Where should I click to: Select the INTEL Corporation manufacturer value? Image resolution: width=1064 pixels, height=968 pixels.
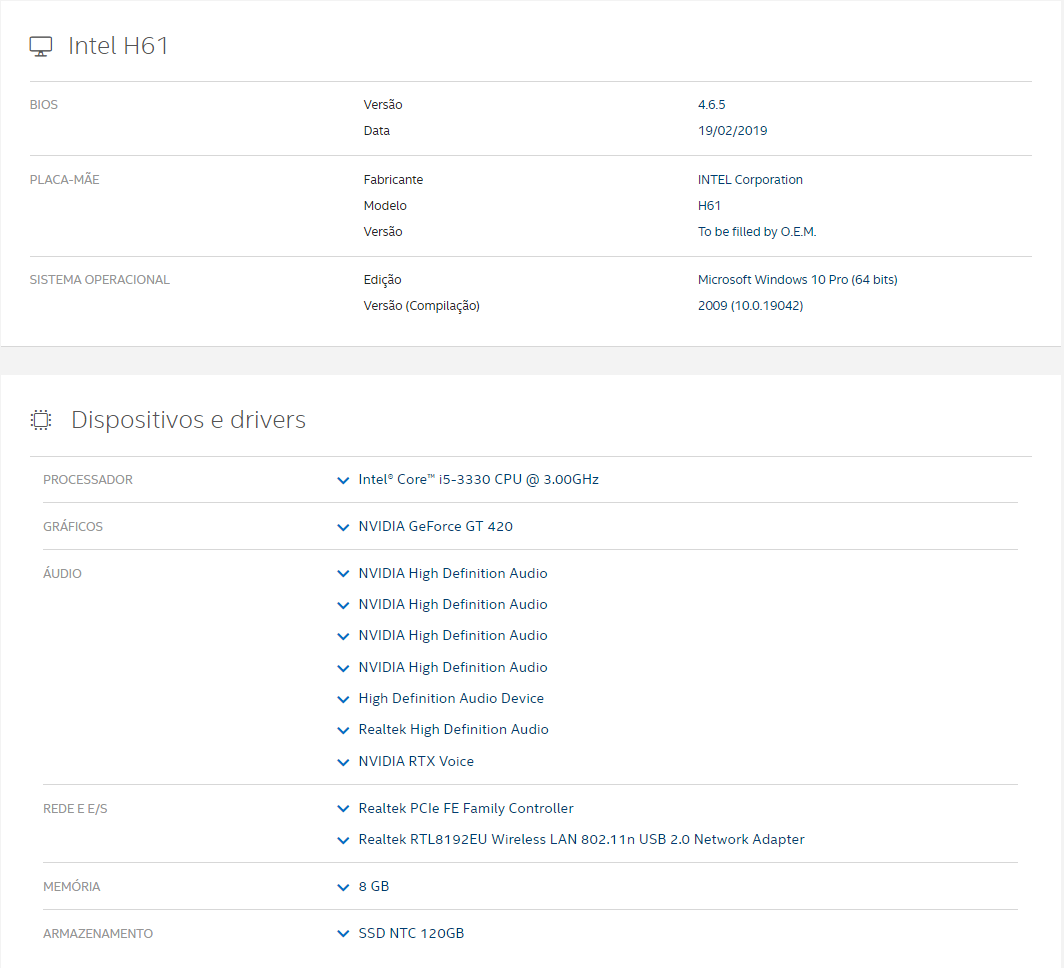750,180
